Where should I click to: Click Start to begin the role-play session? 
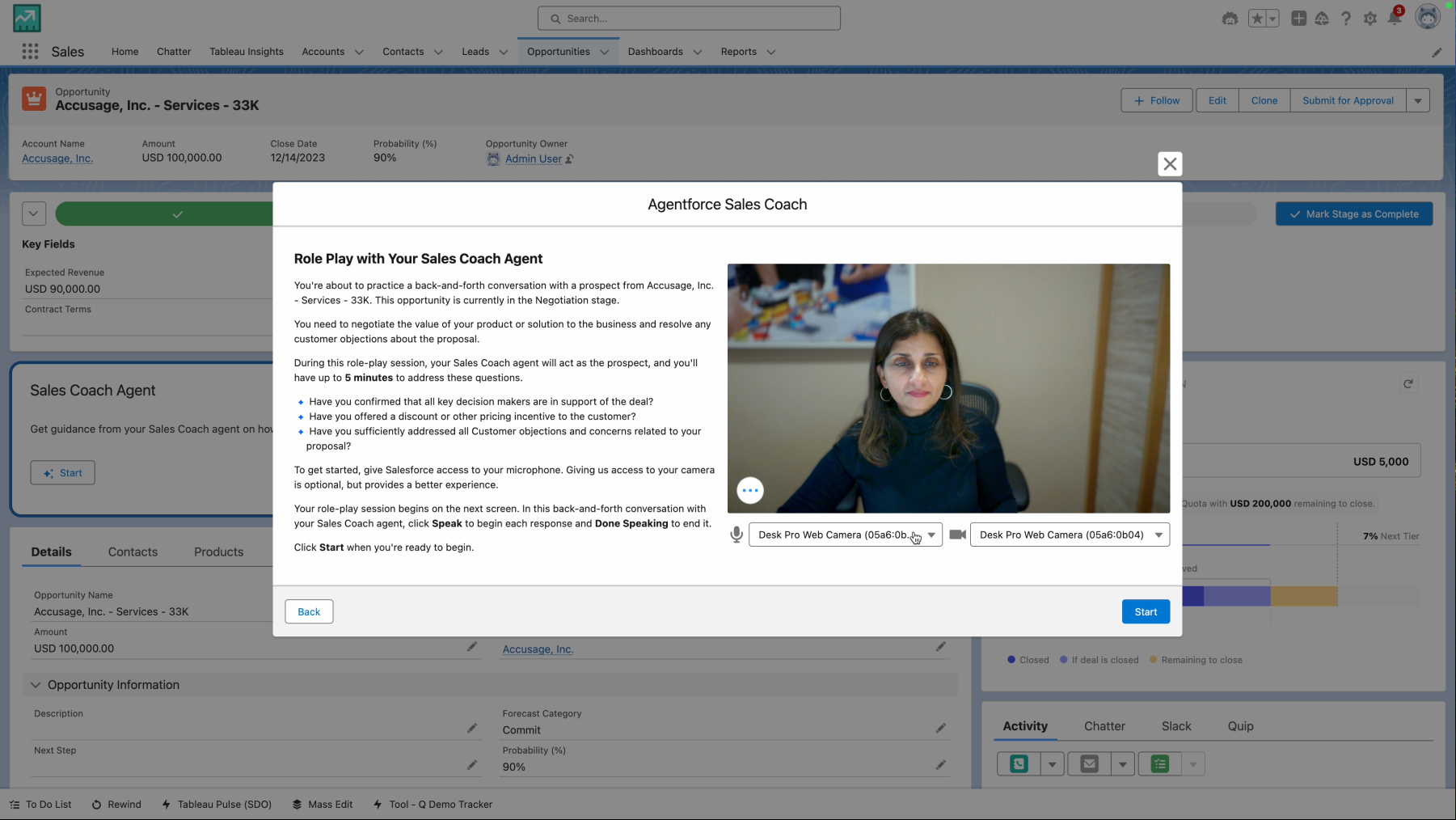[1146, 611]
